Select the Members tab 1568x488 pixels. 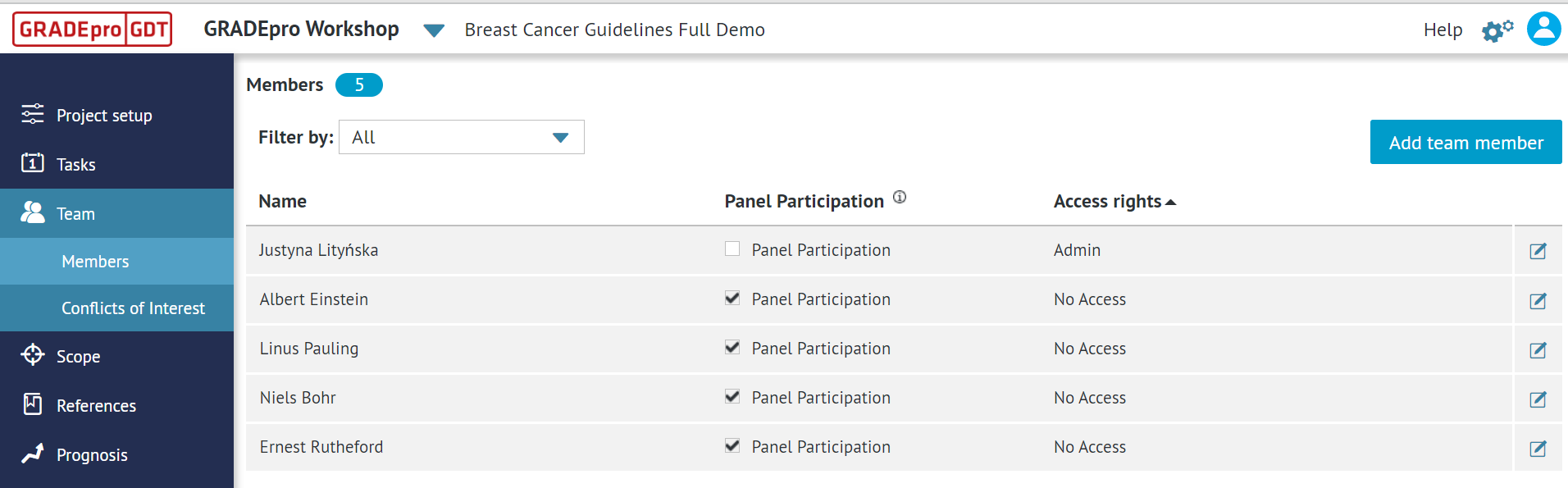[94, 261]
